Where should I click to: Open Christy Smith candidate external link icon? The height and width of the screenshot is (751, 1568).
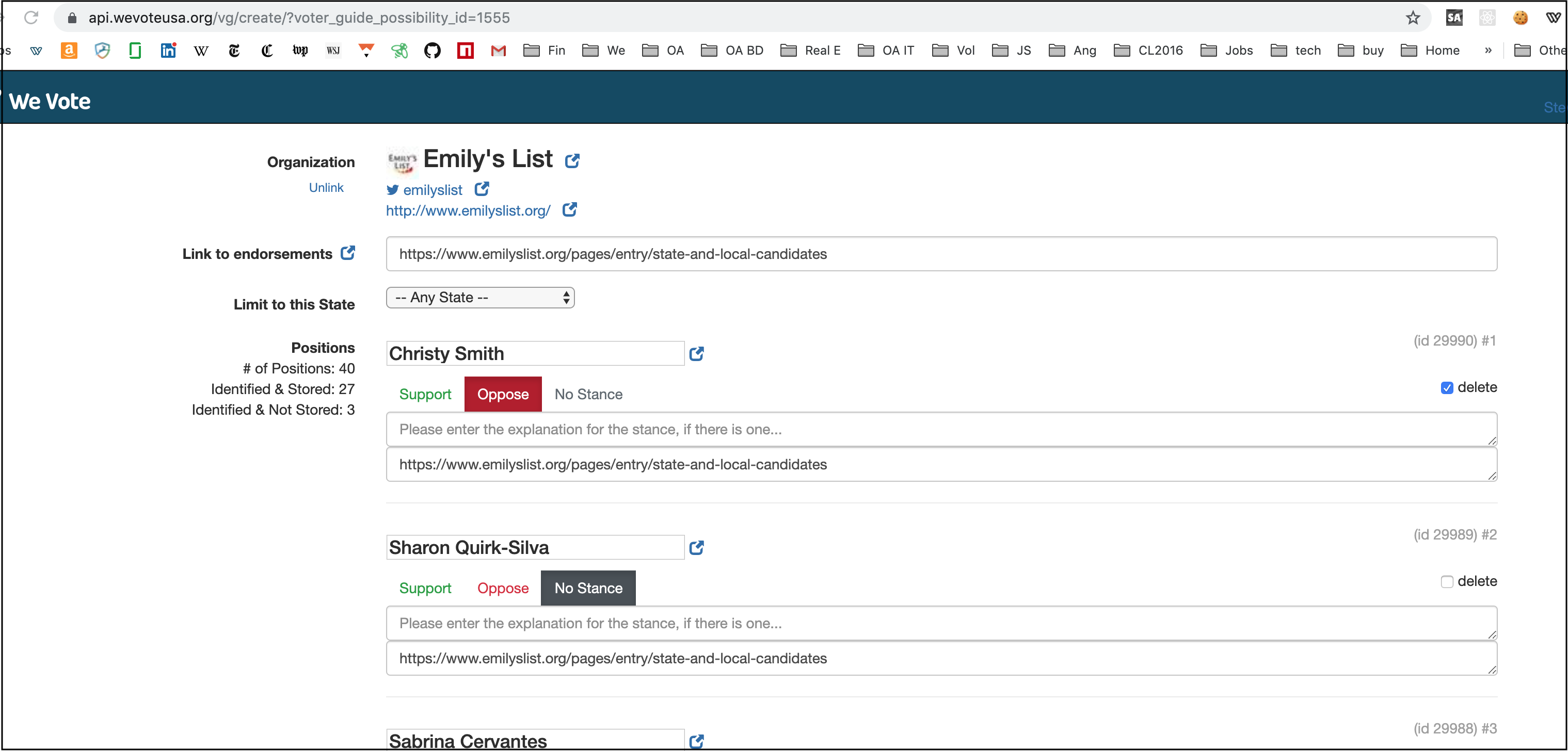point(696,354)
